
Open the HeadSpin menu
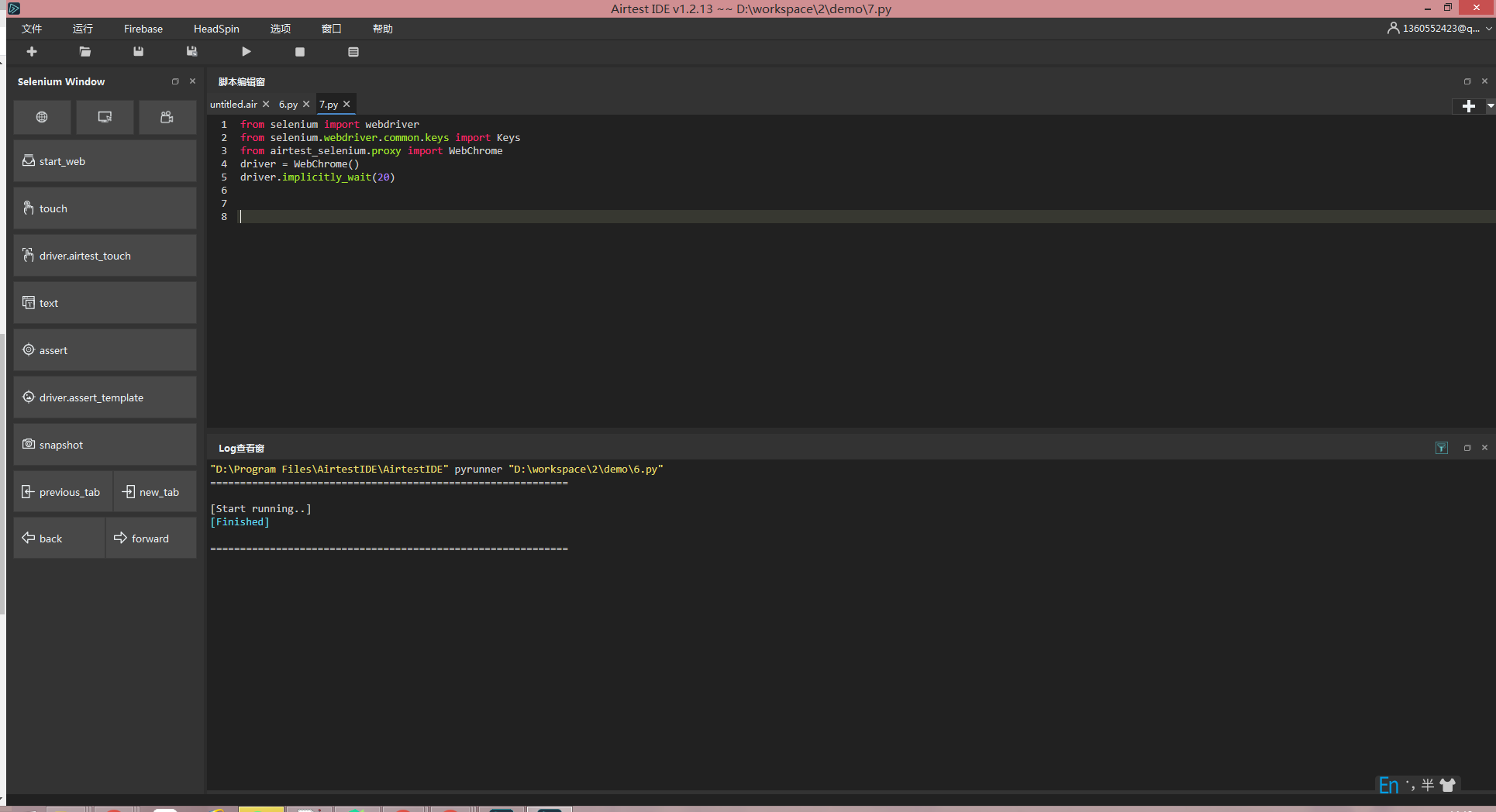(216, 29)
